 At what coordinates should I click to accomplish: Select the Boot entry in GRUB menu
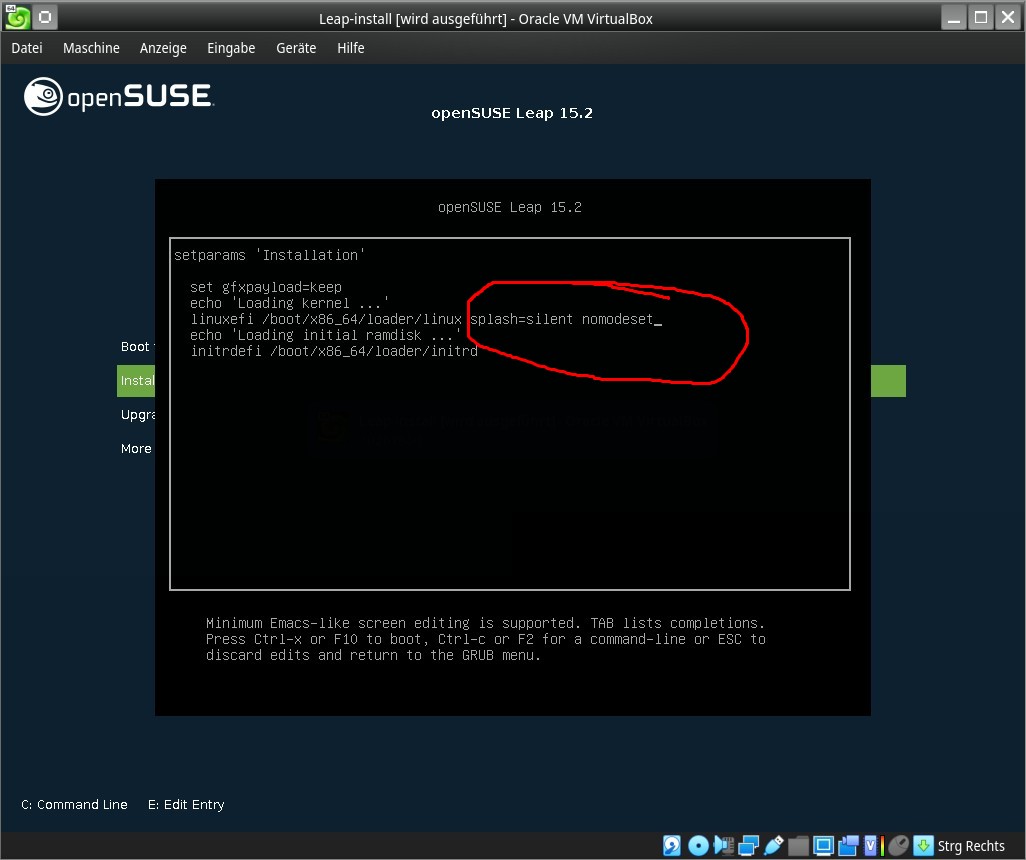point(135,346)
